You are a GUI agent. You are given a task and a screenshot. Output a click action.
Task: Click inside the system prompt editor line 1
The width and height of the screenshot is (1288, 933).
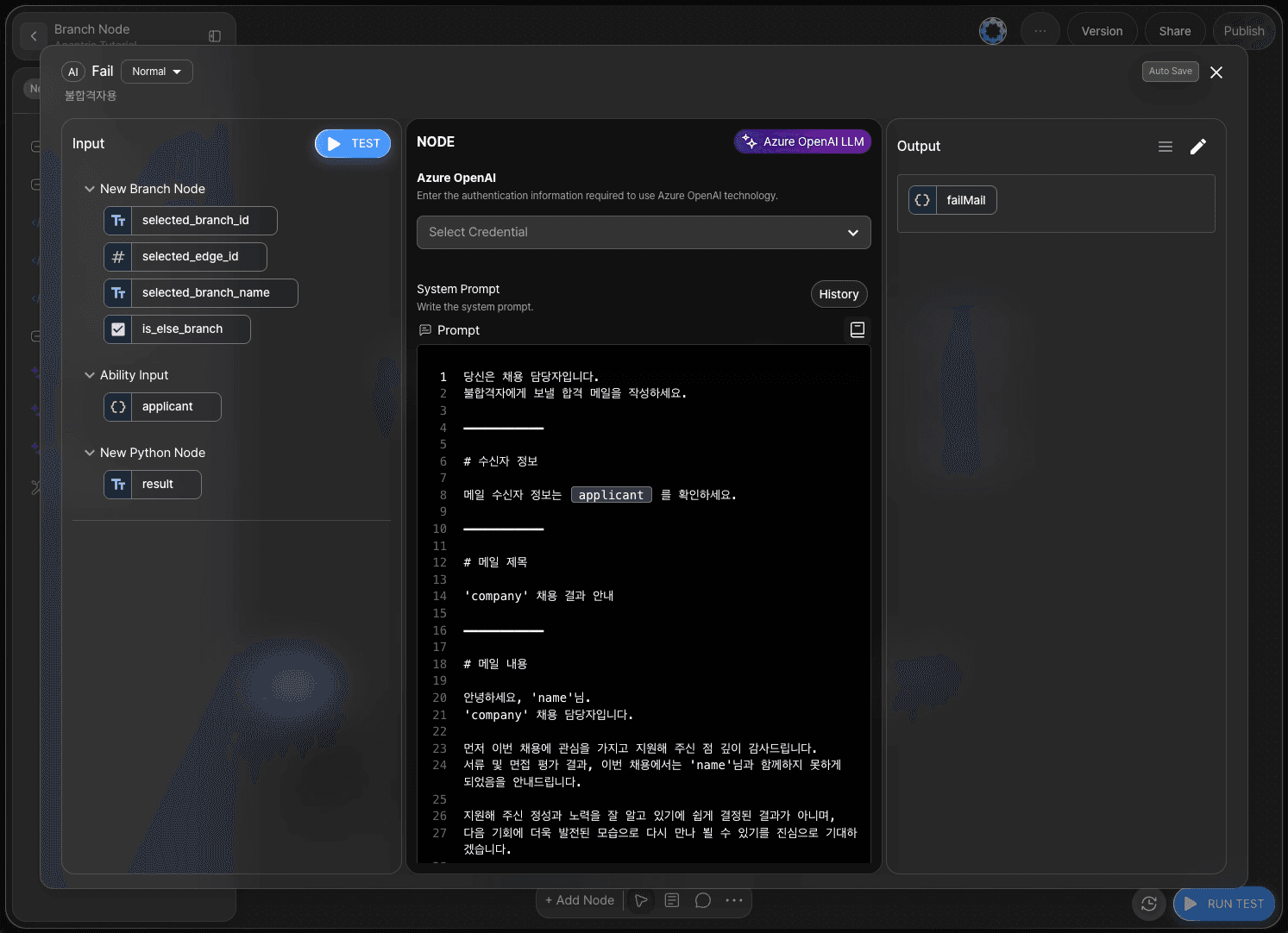(x=531, y=377)
